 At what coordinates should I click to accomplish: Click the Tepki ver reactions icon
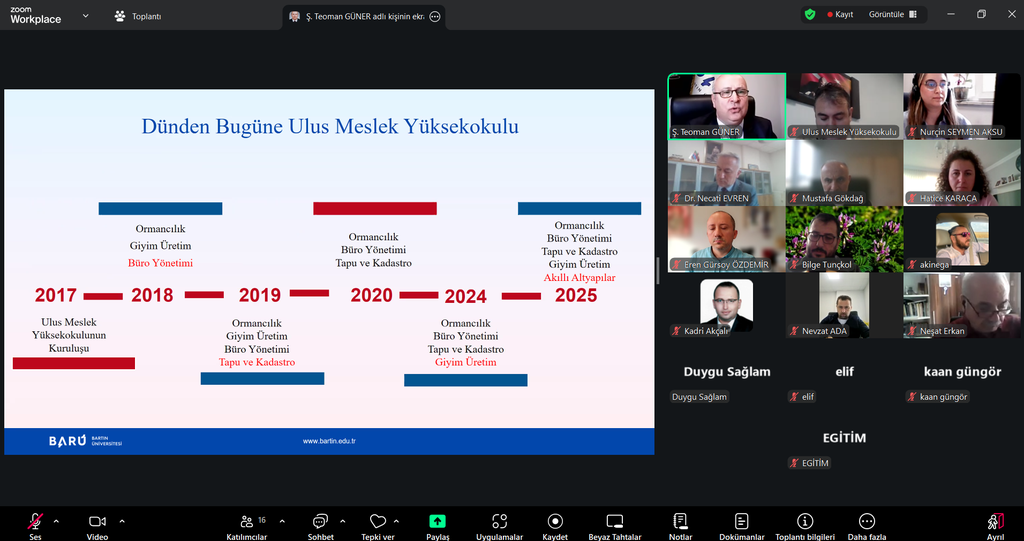pos(377,522)
